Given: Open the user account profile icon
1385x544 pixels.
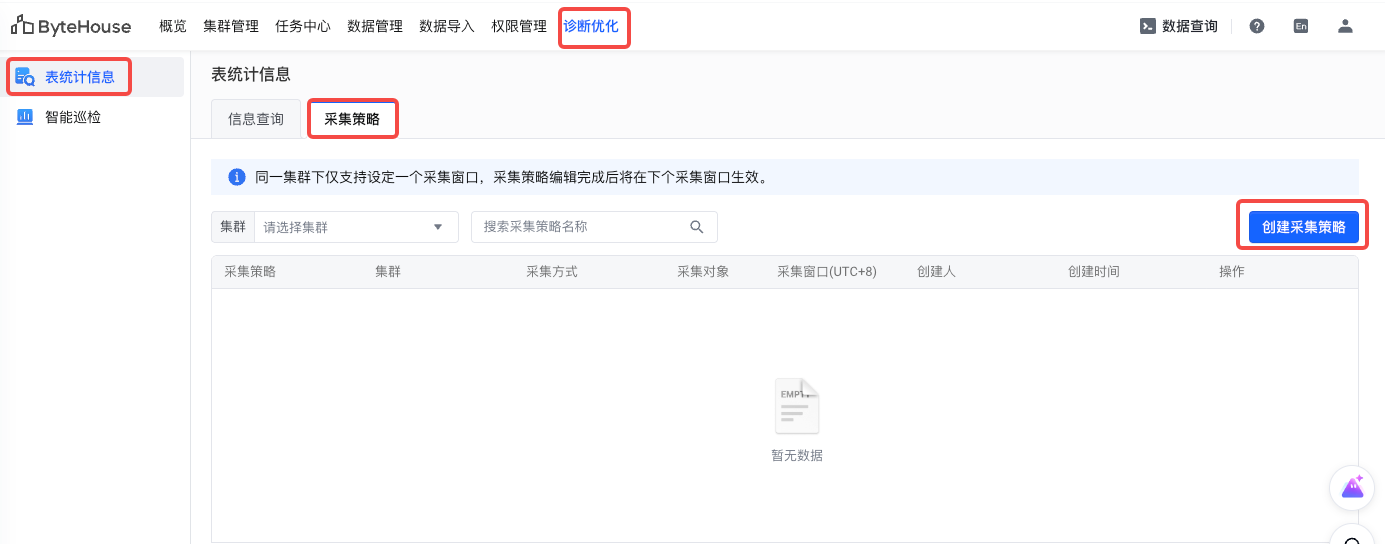Looking at the screenshot, I should (x=1345, y=27).
